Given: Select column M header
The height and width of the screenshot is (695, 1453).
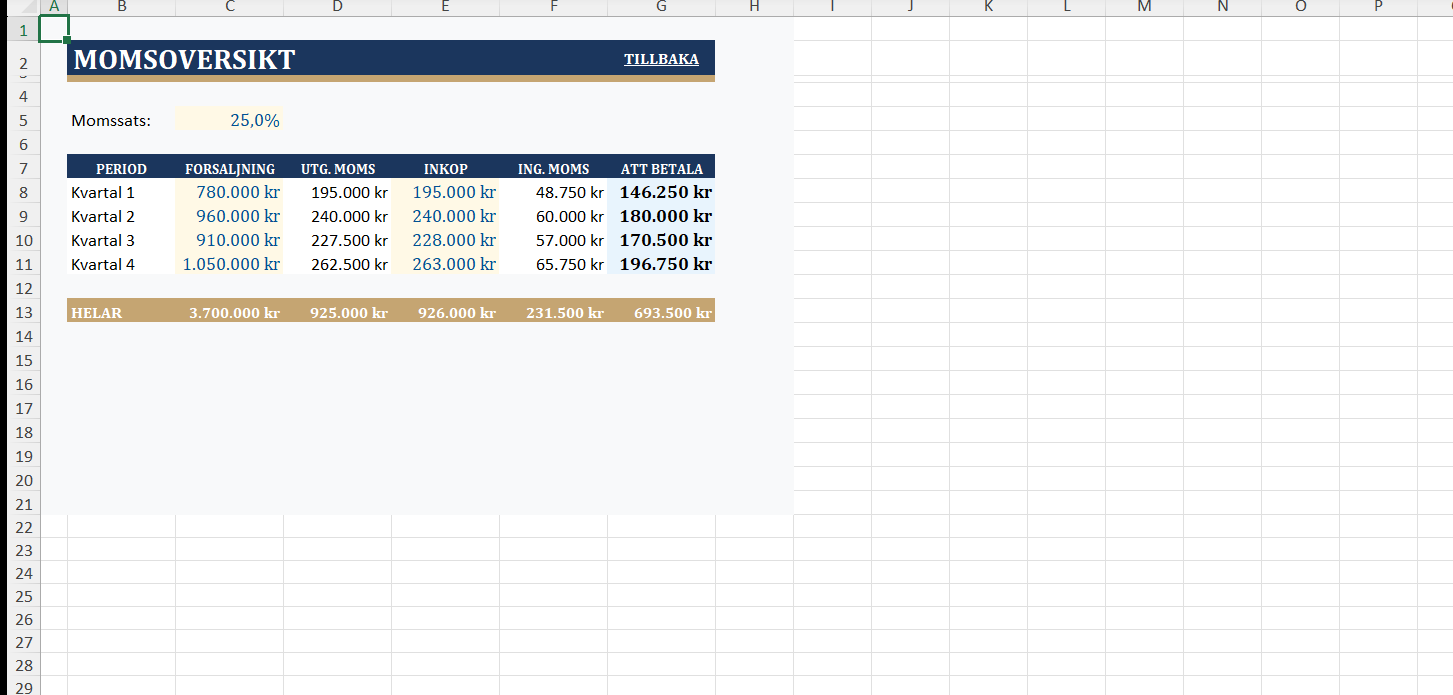Looking at the screenshot, I should (x=1144, y=7).
